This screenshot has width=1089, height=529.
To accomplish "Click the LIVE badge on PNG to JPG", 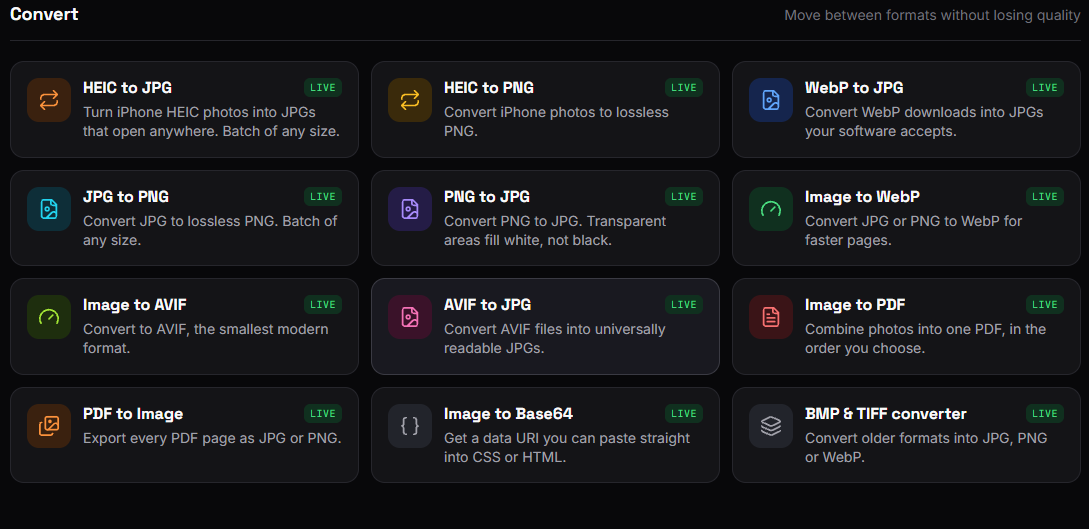I will click(x=684, y=196).
